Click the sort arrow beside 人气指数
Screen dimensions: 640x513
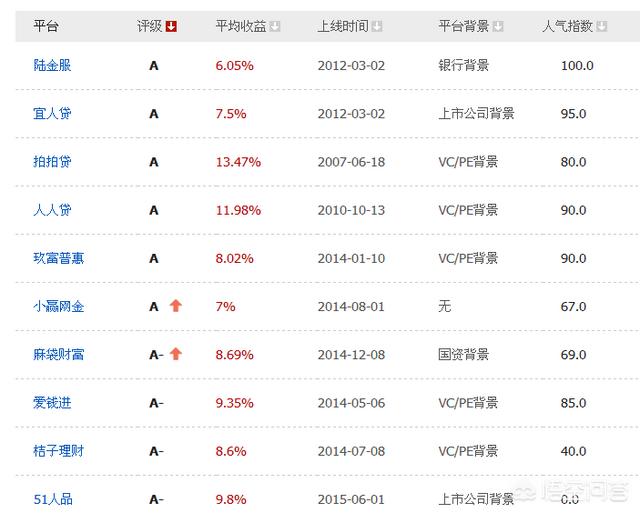[x=601, y=26]
